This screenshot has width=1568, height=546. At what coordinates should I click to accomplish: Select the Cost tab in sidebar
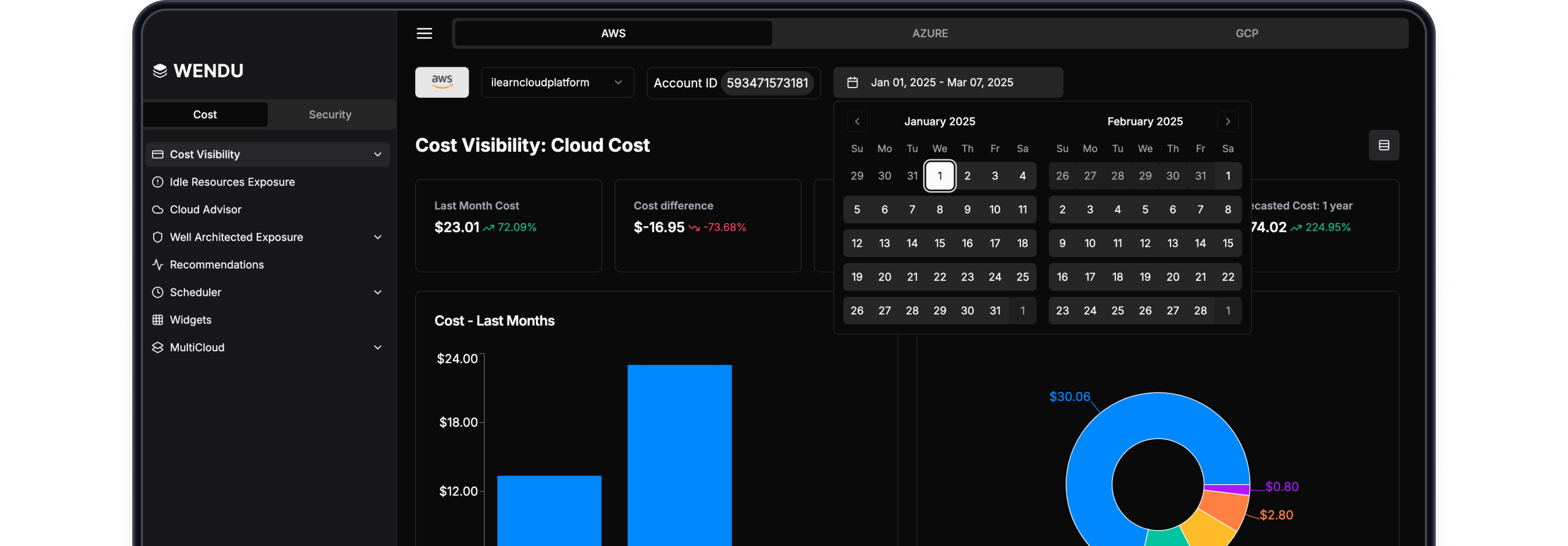click(205, 114)
